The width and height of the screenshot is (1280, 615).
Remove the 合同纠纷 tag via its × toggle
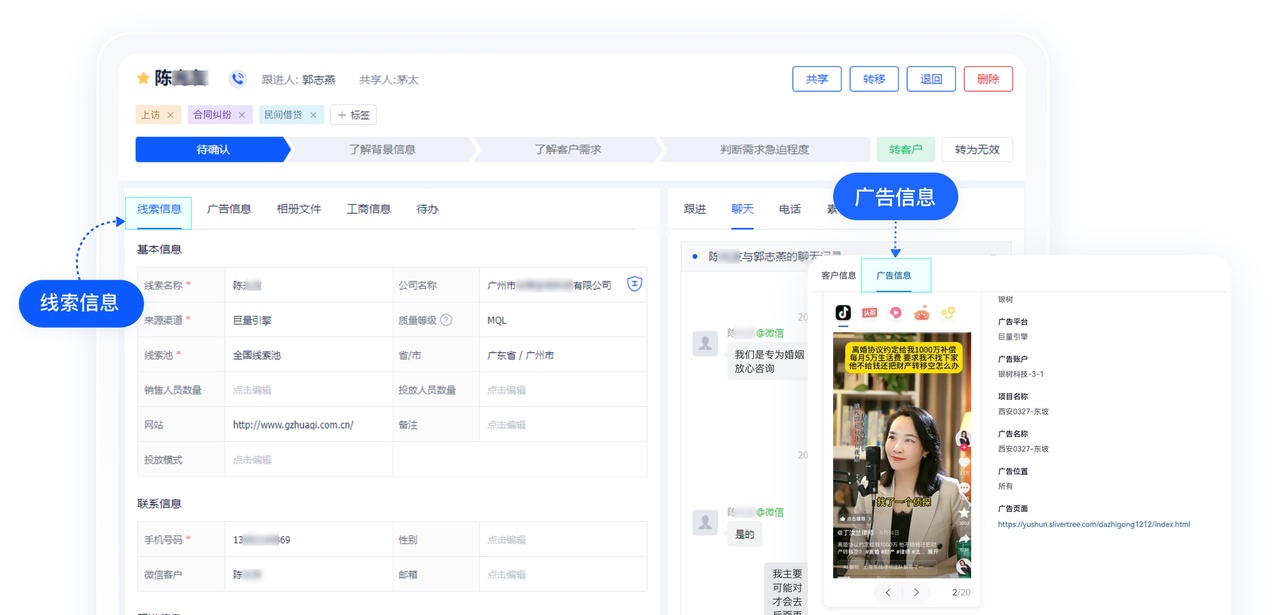click(240, 115)
